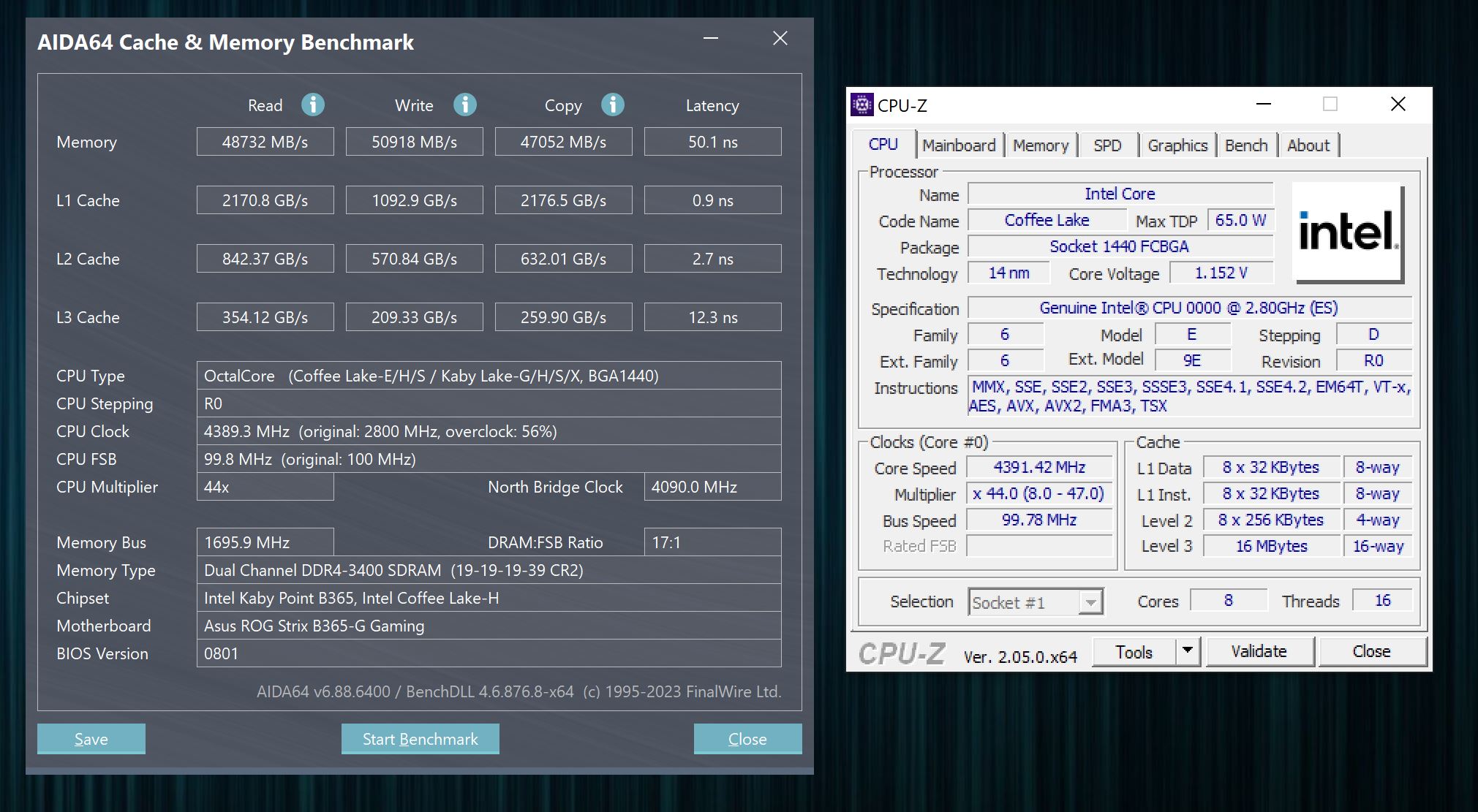Screen dimensions: 1478x812
Task: Minimize the CPU-Z window
Action: coord(1264,105)
